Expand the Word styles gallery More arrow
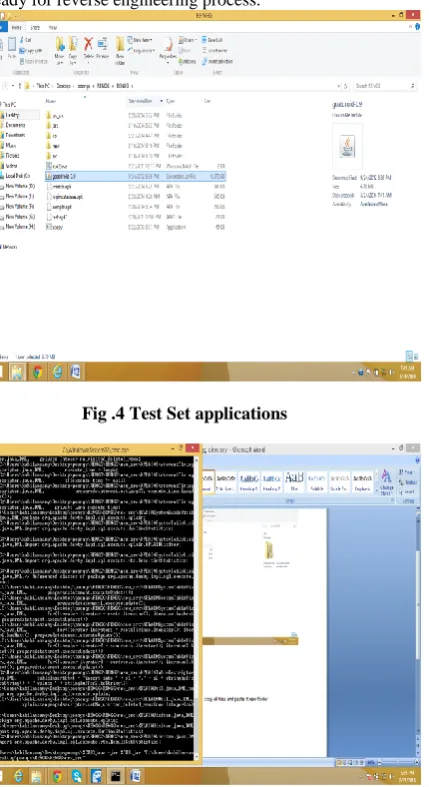The width and height of the screenshot is (429, 787). (x=376, y=489)
